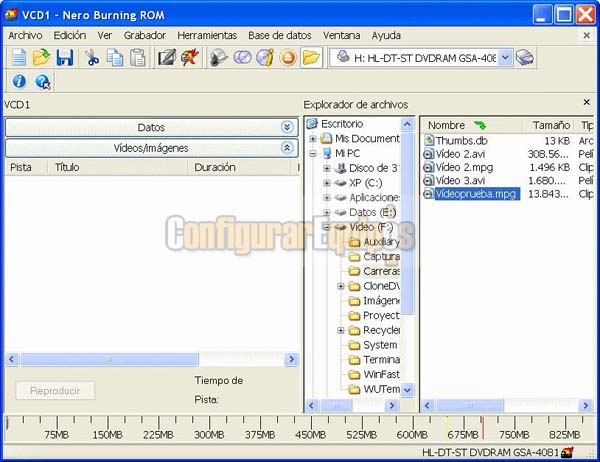This screenshot has width=600, height=462.
Task: Click the file list scroll right arrow
Action: [x=585, y=405]
